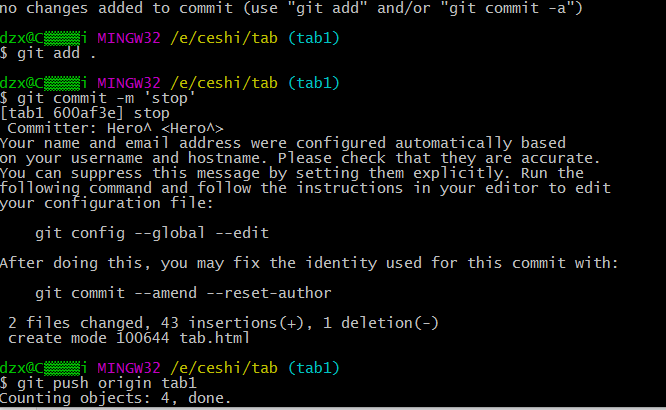The image size is (666, 410).
Task: Click the 'create mode 100644 tab.html' line
Action: click(x=129, y=338)
